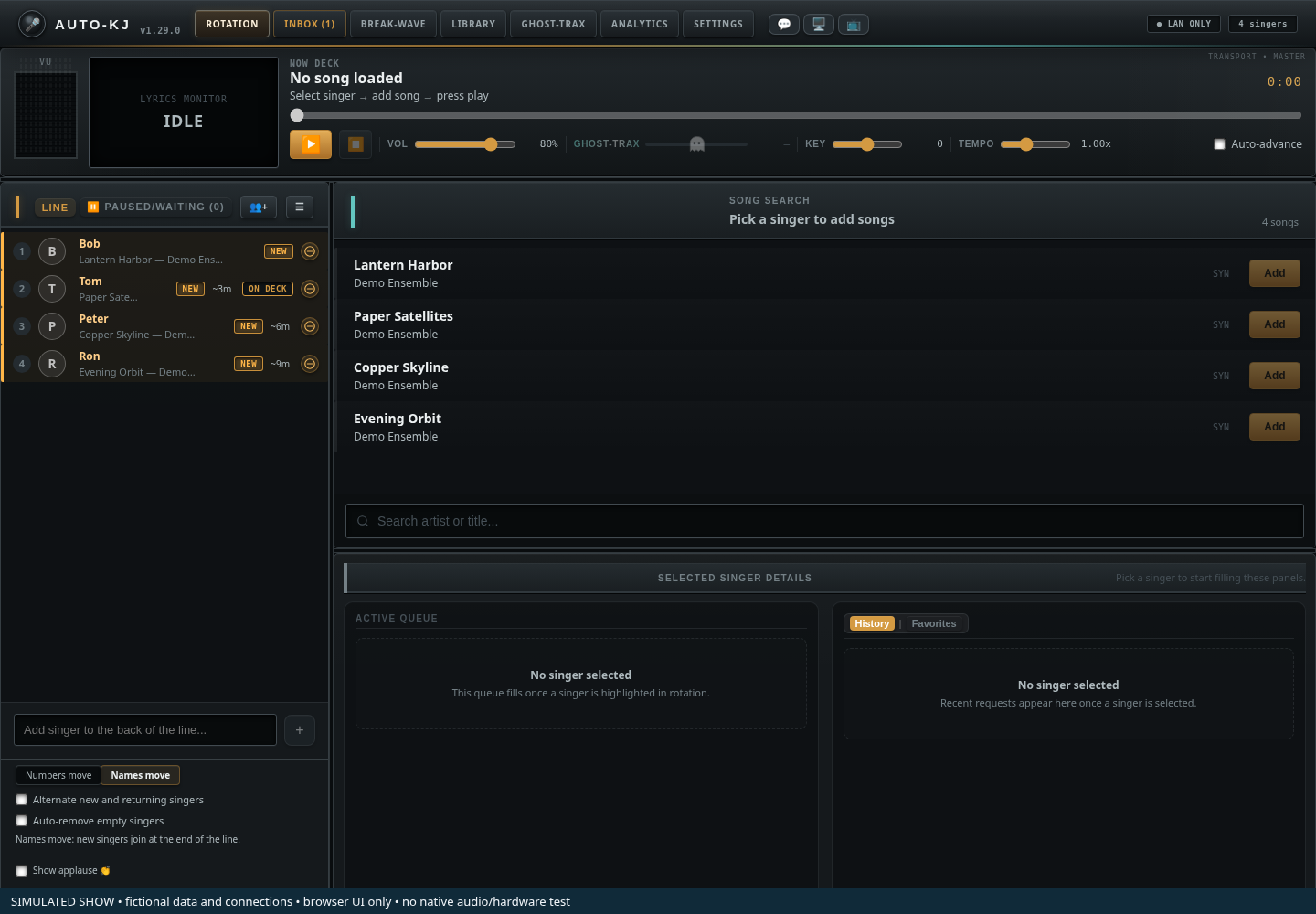This screenshot has height=914, width=1316.
Task: Open the Rotation tab
Action: point(232,24)
